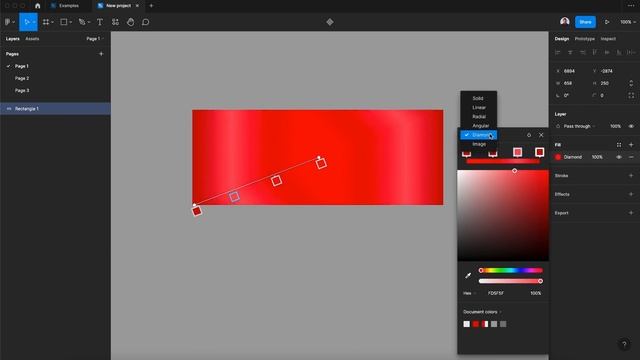
Task: Pick color with the eyedropper icon
Action: [468, 276]
